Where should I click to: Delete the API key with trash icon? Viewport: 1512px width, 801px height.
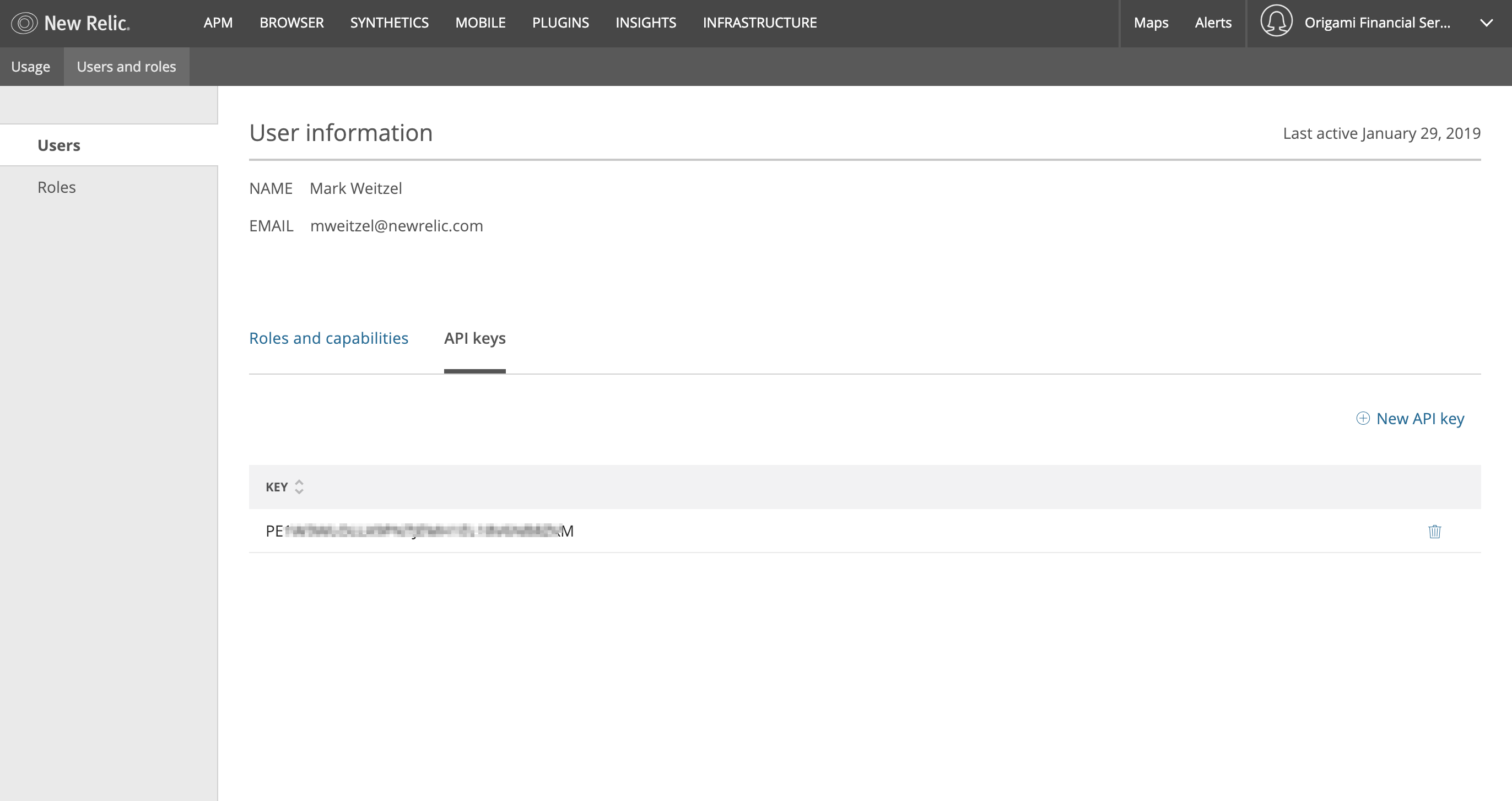pos(1434,531)
